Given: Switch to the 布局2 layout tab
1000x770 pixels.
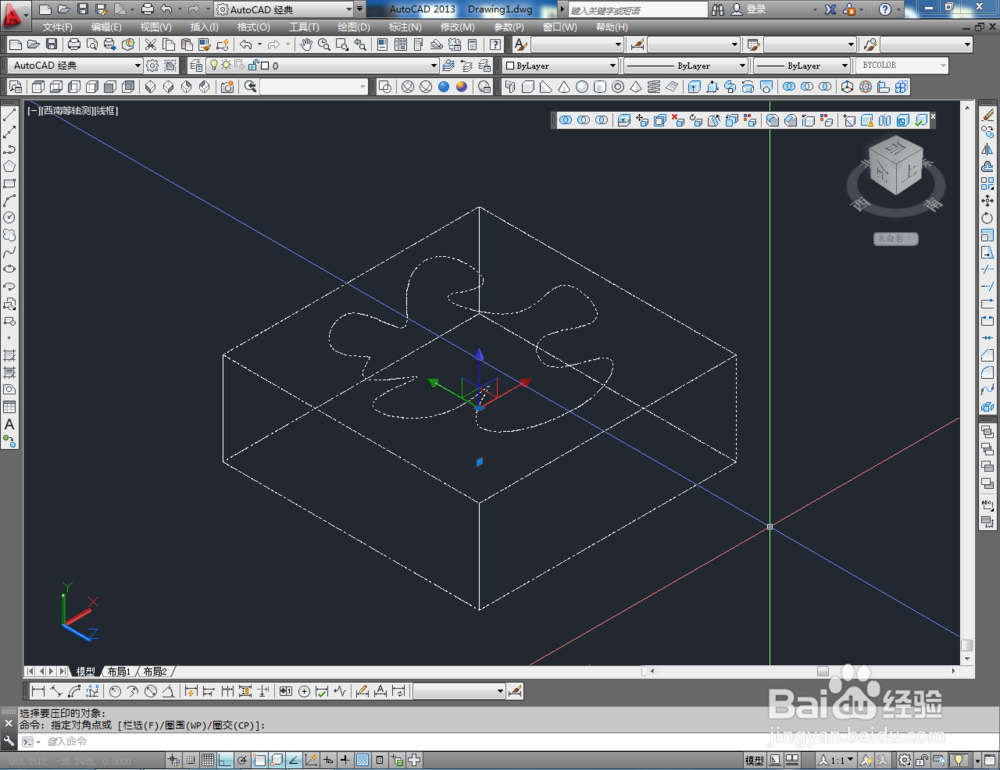Looking at the screenshot, I should (155, 671).
